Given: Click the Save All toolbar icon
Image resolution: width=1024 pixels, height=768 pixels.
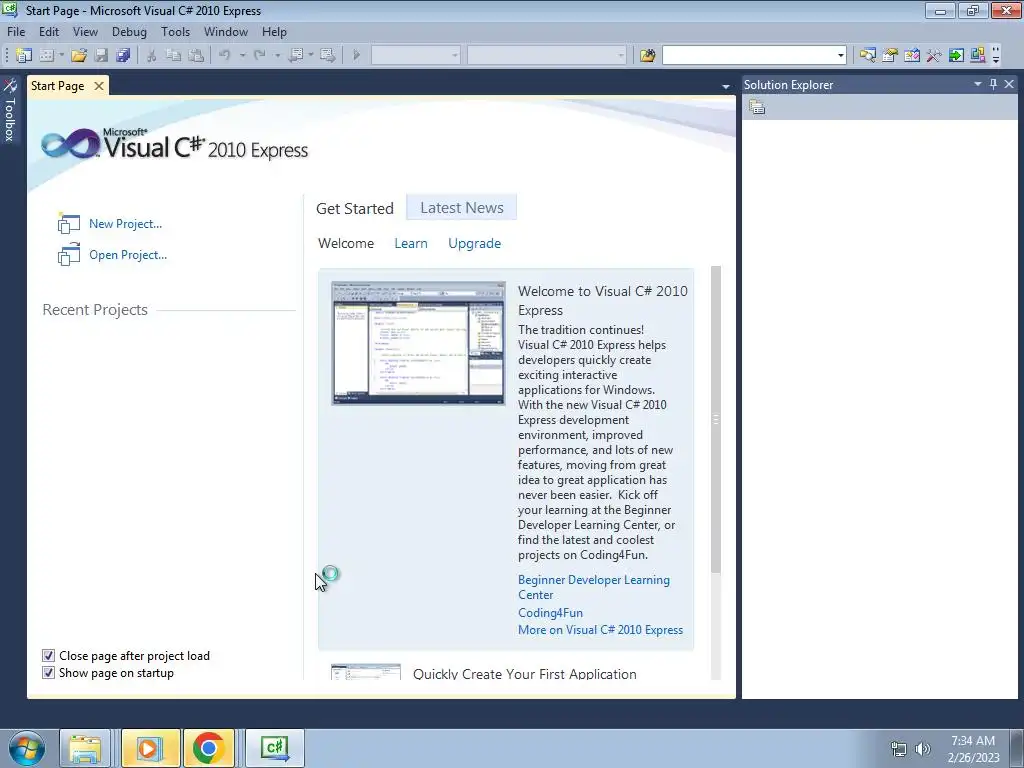Looking at the screenshot, I should click(x=123, y=56).
